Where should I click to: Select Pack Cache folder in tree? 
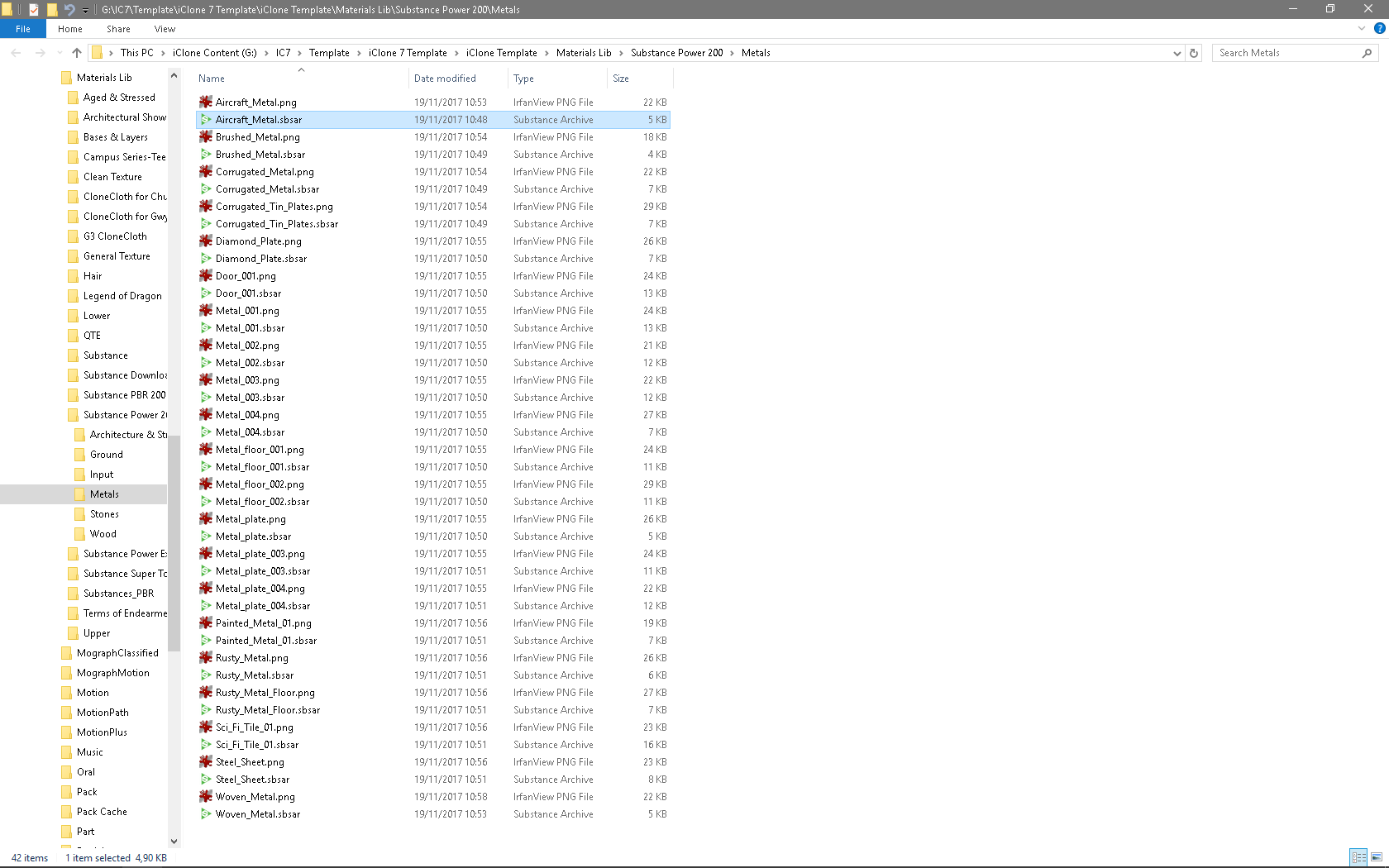102,812
